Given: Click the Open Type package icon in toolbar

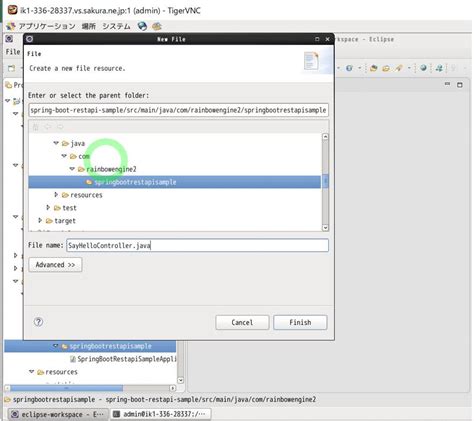Looking at the screenshot, I should coord(374,68).
